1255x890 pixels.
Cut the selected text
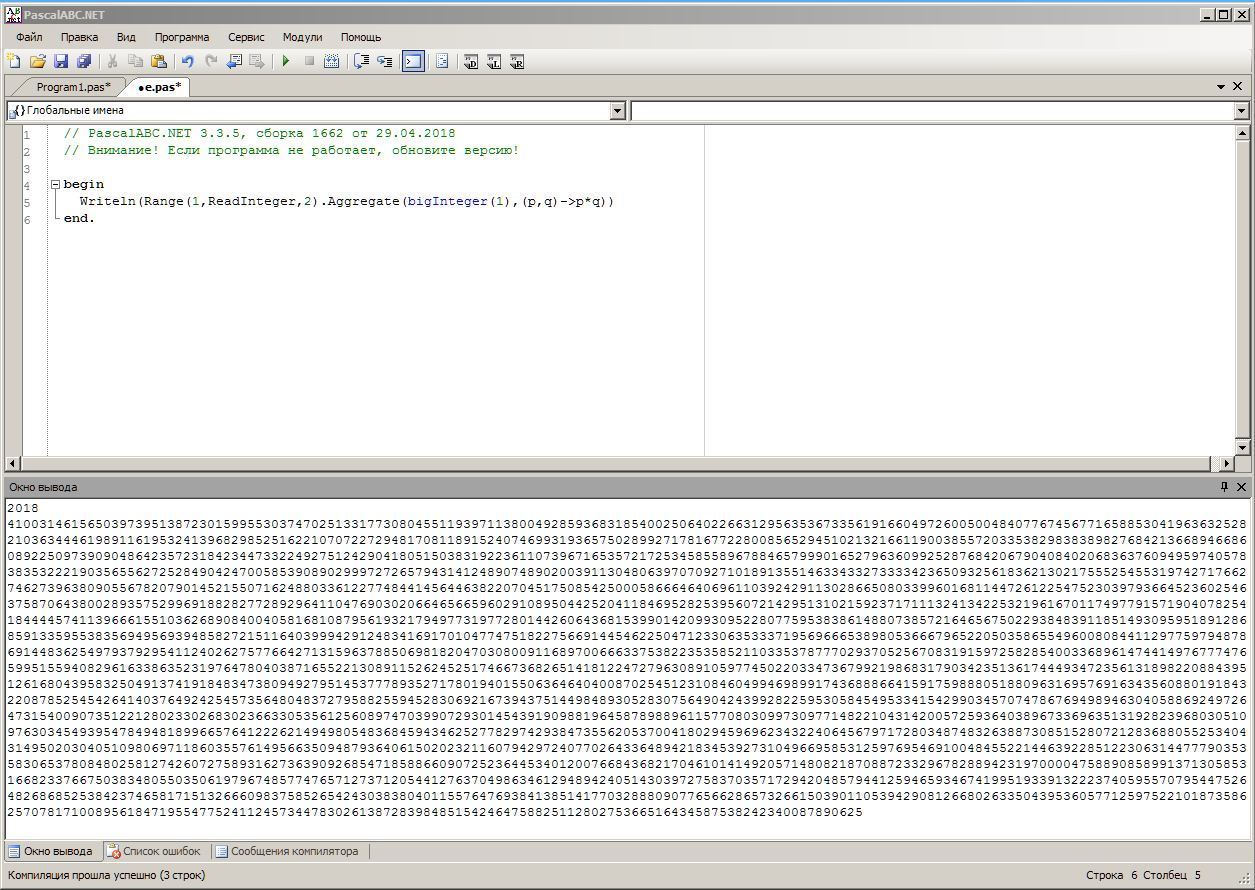113,62
